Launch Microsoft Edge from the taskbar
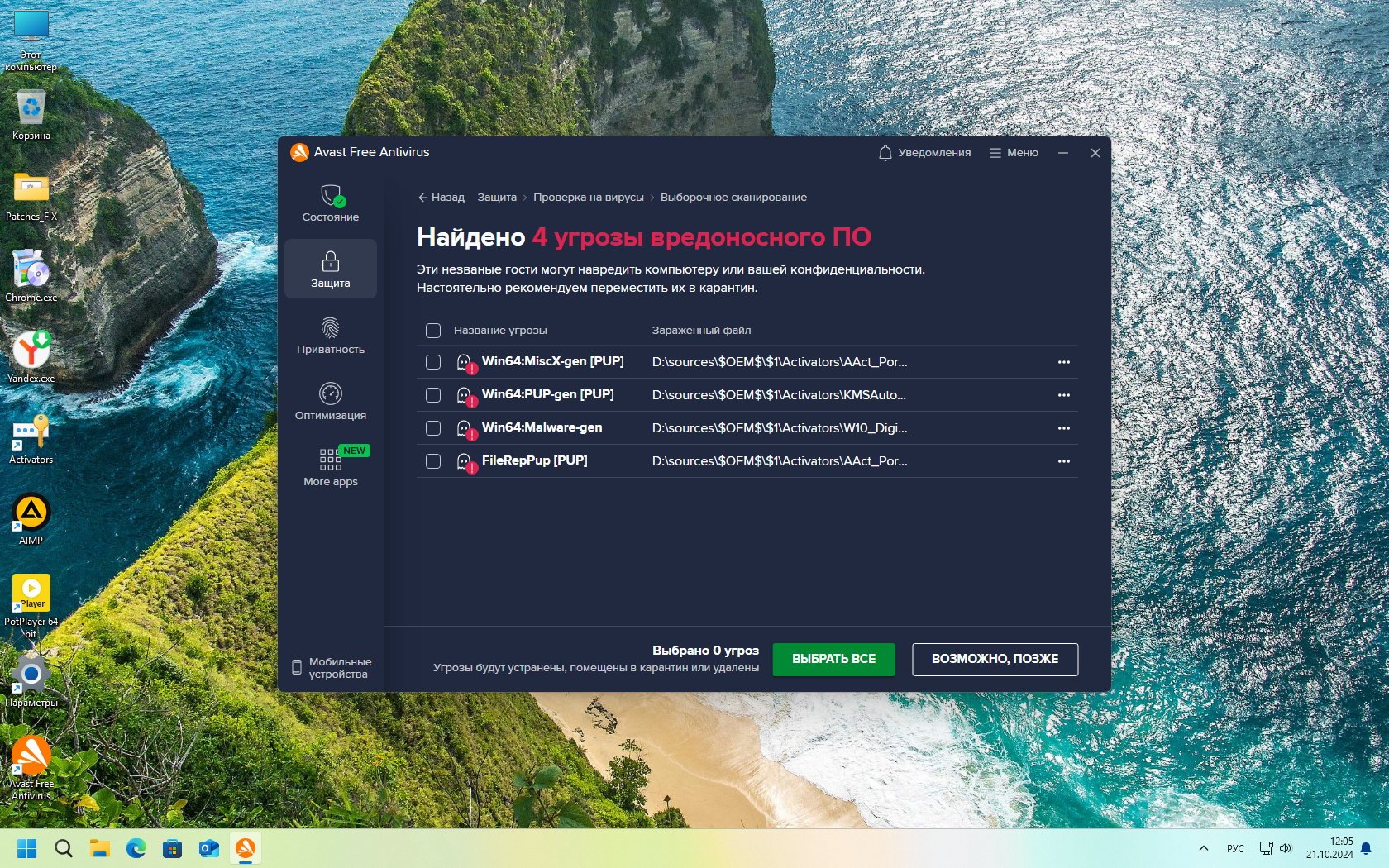 (x=136, y=848)
